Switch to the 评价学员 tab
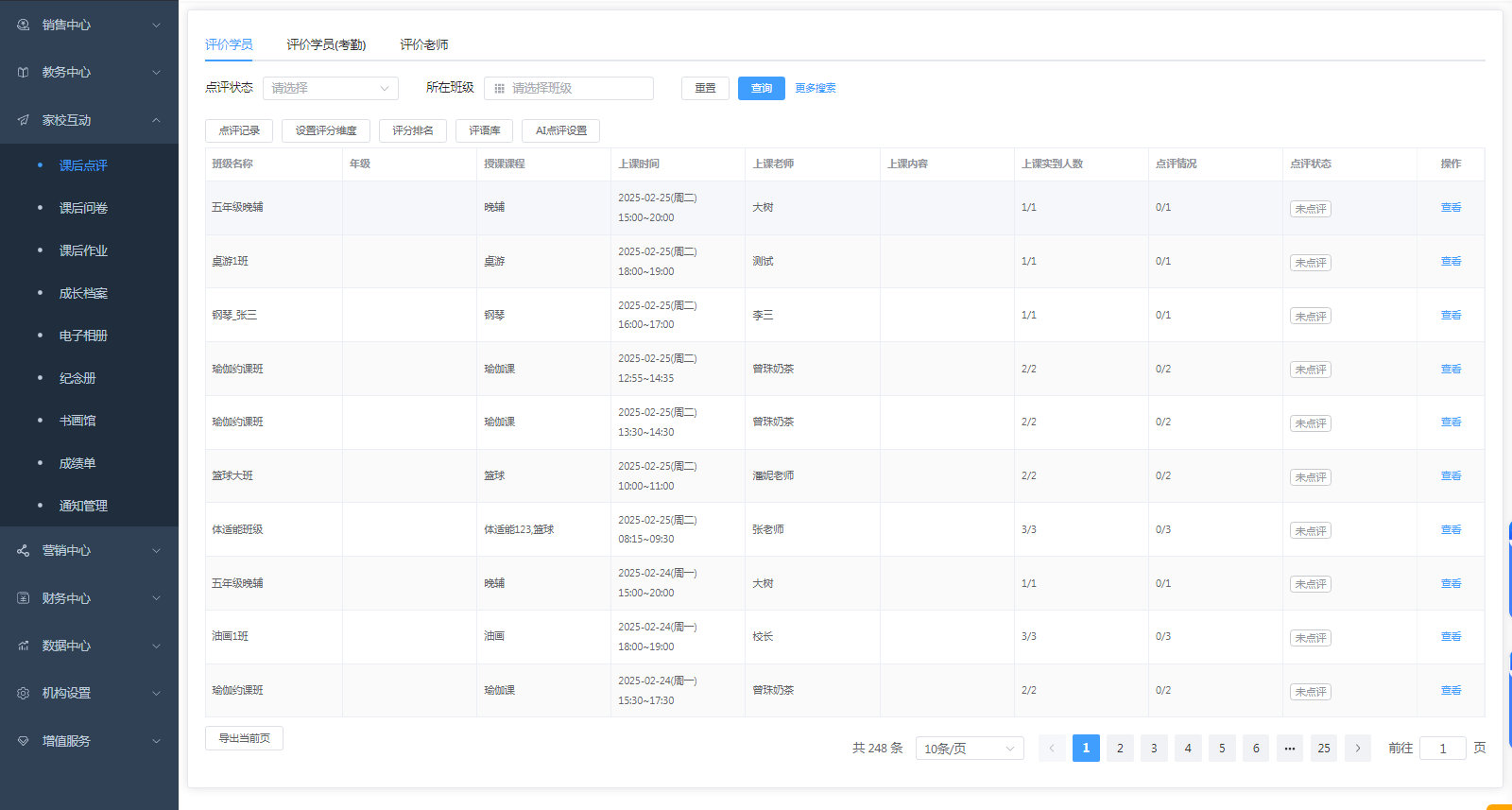This screenshot has height=810, width=1512. pos(229,44)
